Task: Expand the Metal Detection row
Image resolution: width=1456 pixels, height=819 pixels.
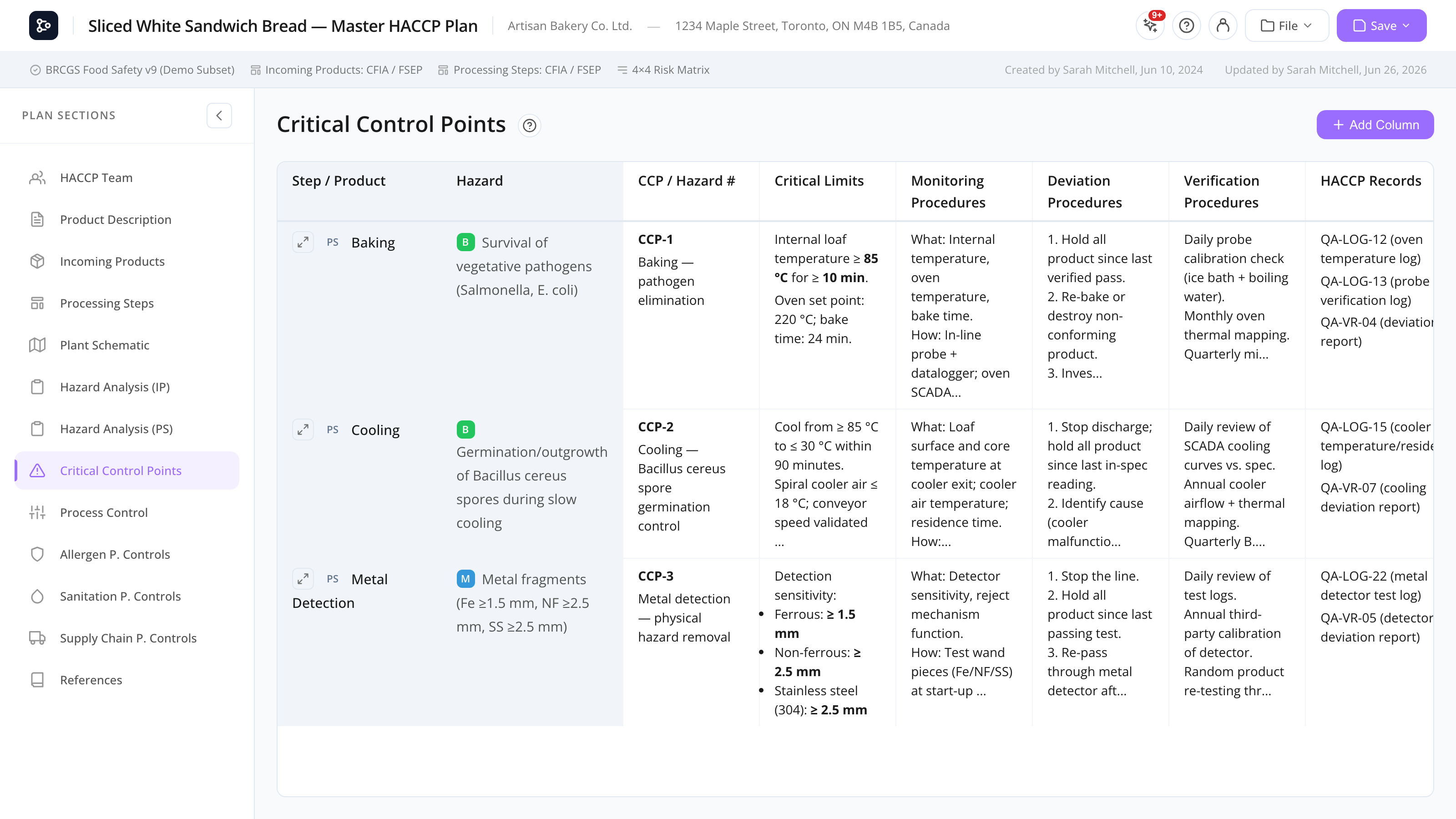Action: click(x=303, y=579)
